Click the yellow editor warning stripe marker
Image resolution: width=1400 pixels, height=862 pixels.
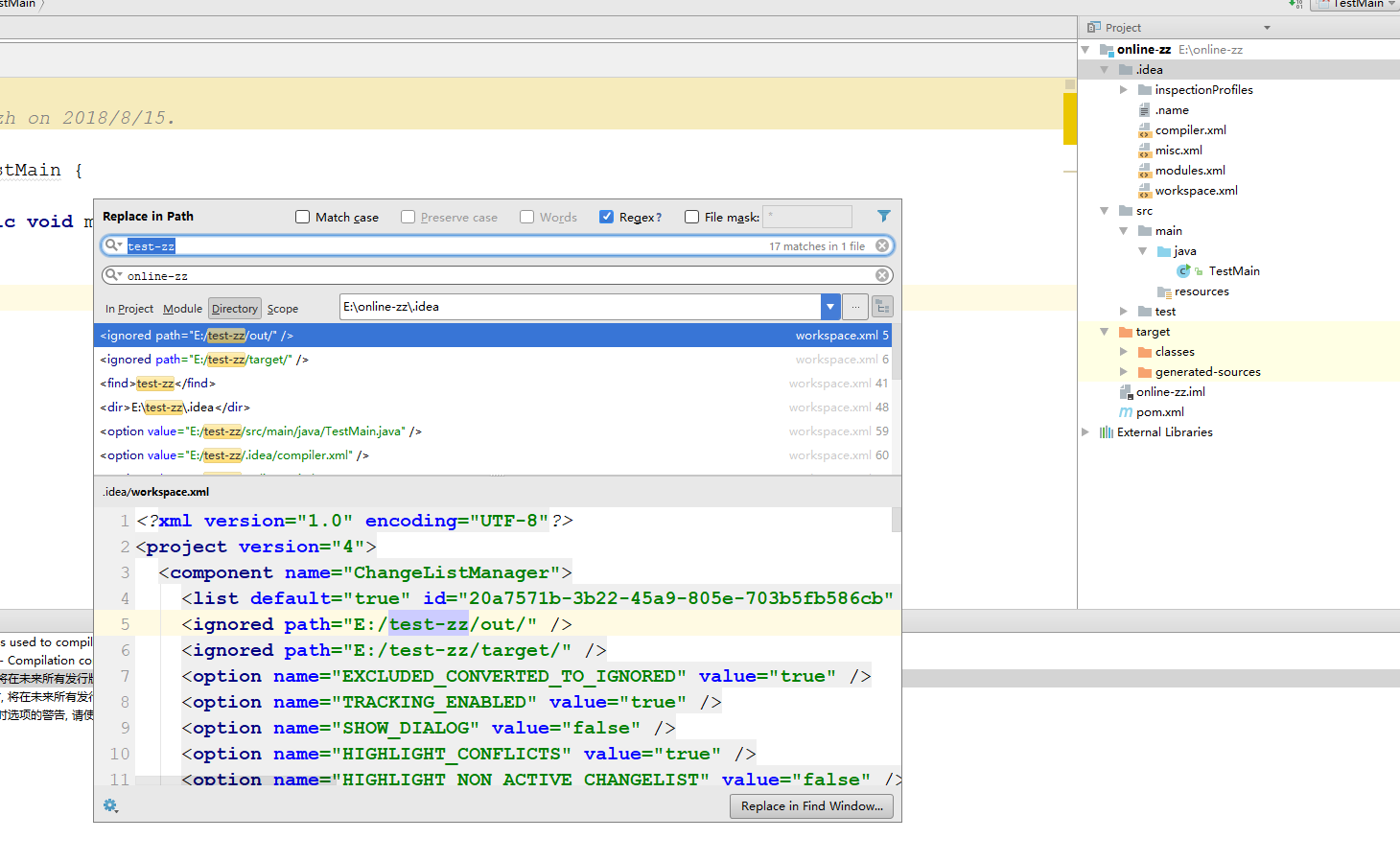coord(1070,119)
